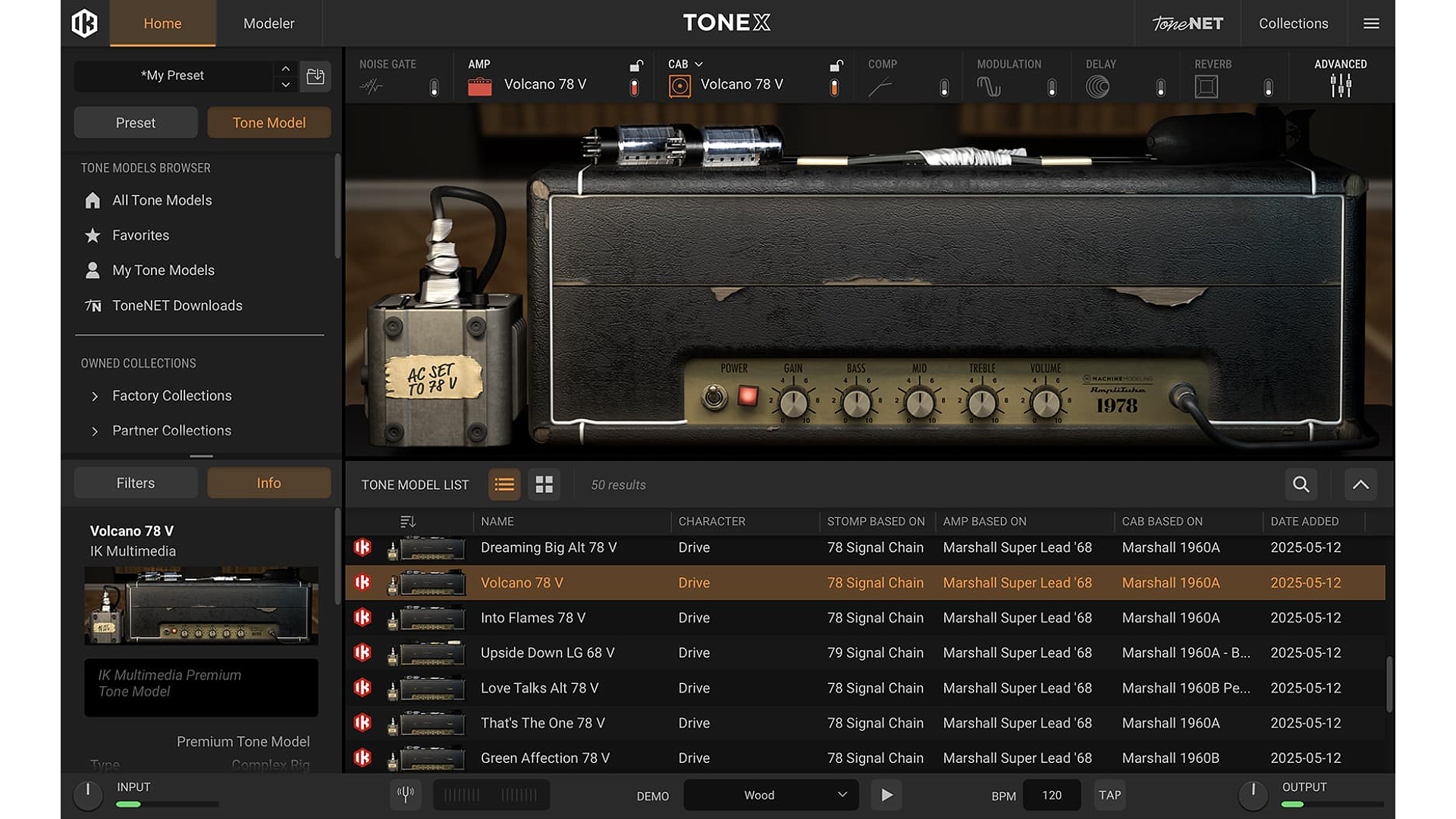
Task: Play the demo loop
Action: click(x=886, y=795)
